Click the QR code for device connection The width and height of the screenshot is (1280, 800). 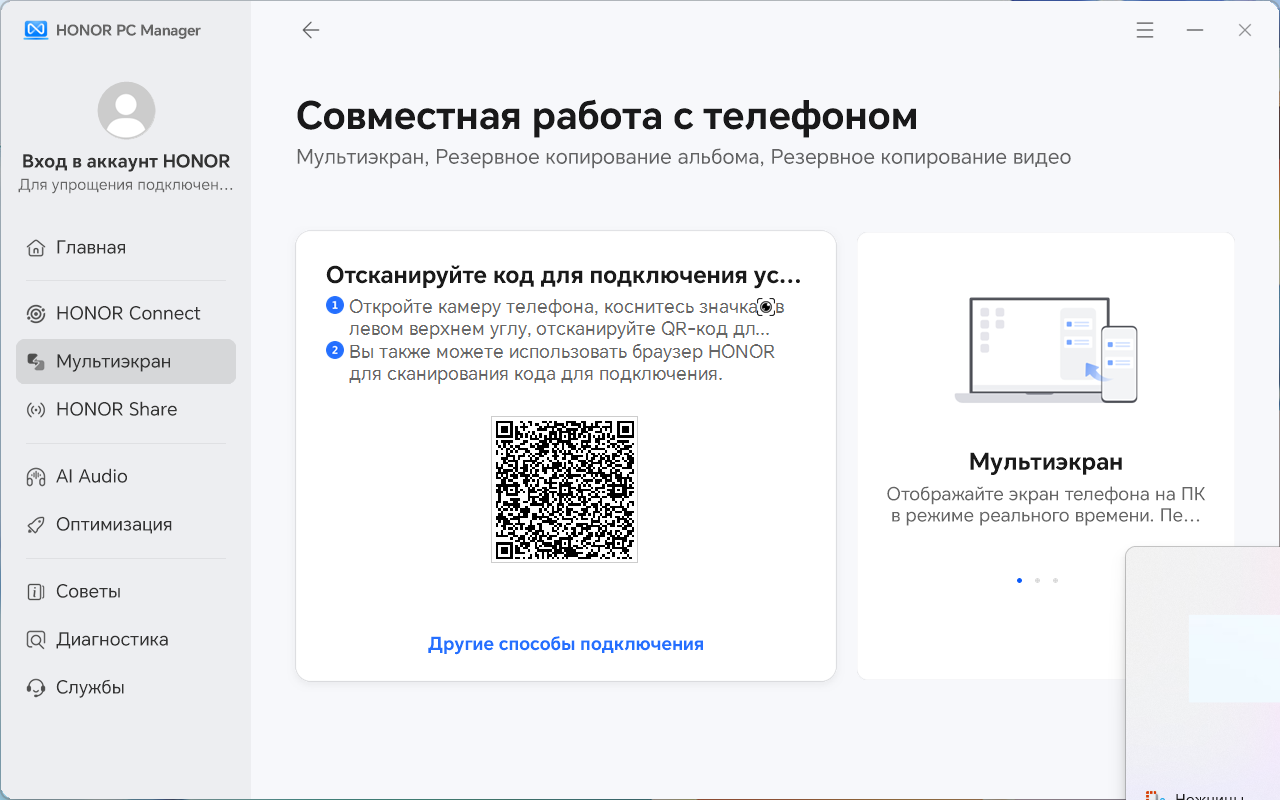pos(564,489)
